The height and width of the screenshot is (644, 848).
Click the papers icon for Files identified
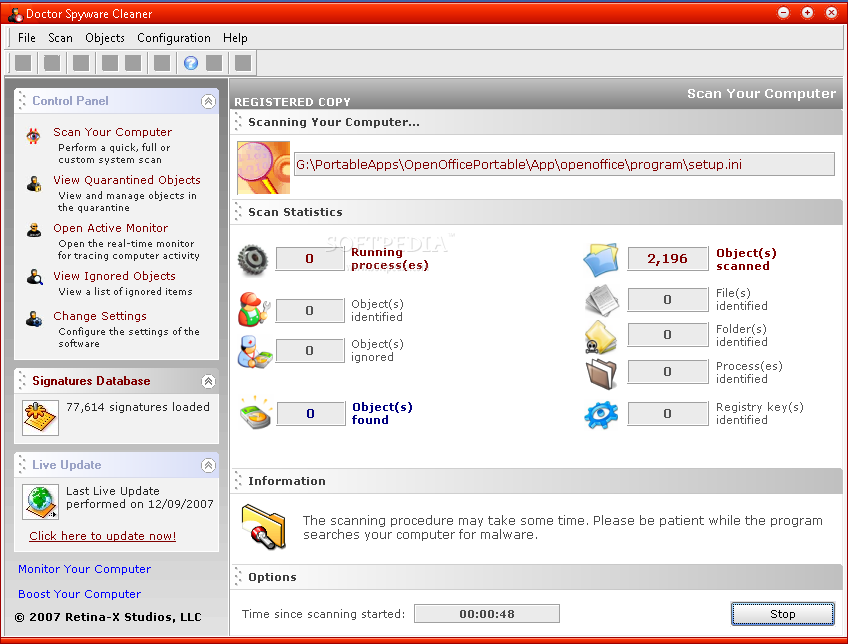point(602,300)
